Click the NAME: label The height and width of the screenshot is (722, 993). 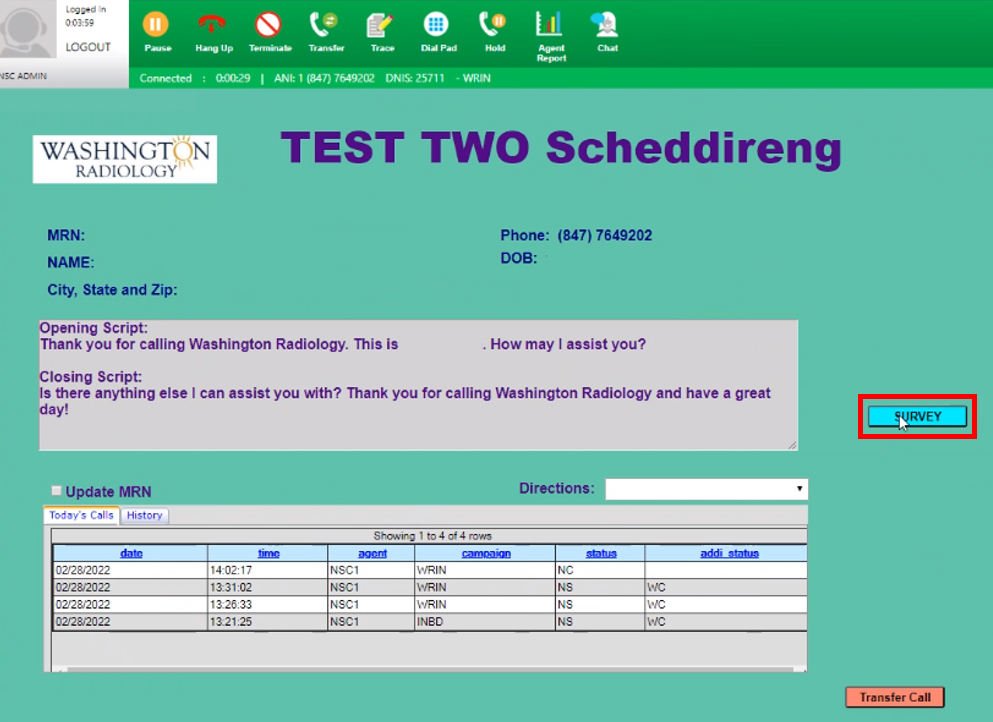pyautogui.click(x=70, y=262)
